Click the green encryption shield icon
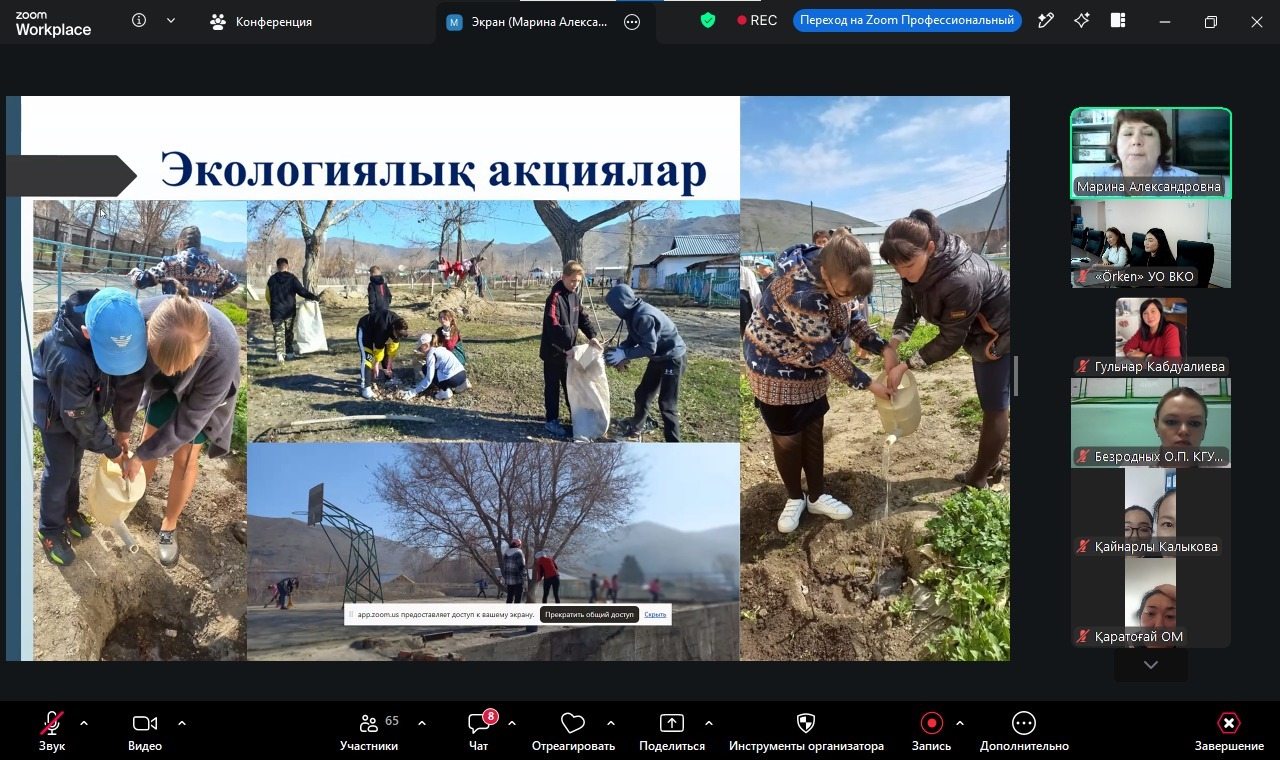 pyautogui.click(x=708, y=20)
